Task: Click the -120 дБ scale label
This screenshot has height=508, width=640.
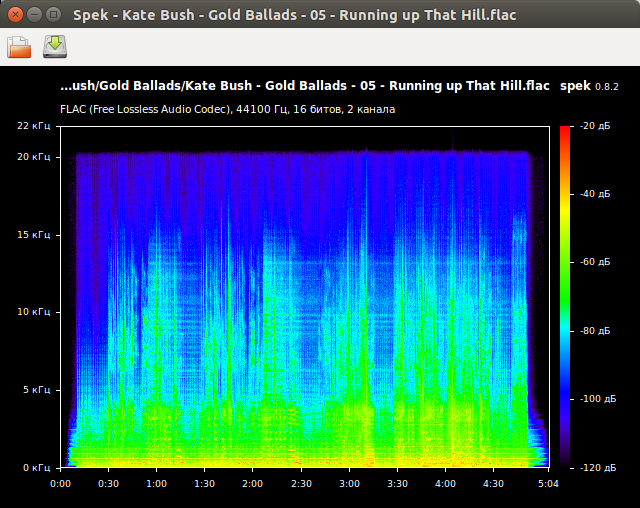Action: pos(593,467)
